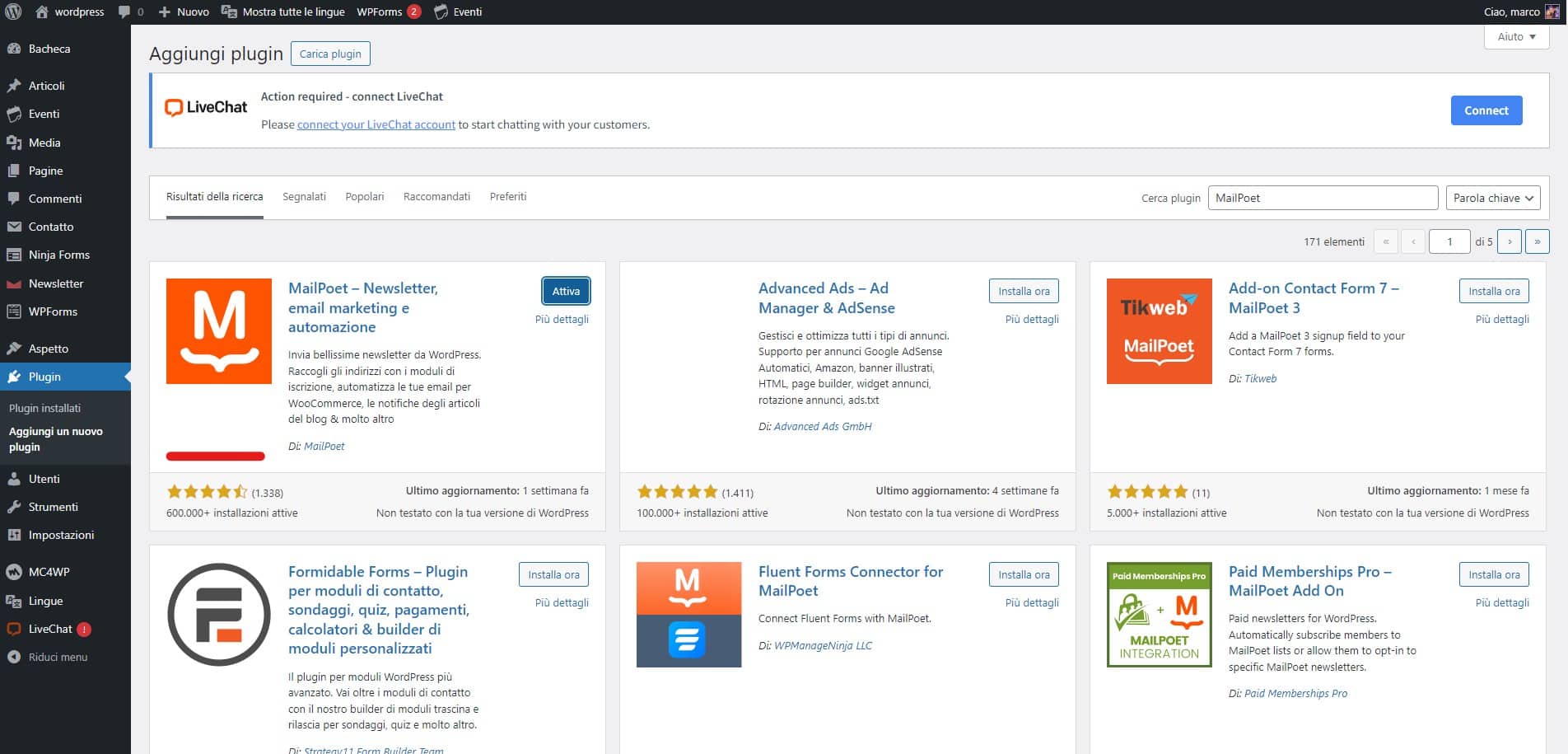Open MailPoet author link
This screenshot has width=1568, height=754.
tap(324, 446)
